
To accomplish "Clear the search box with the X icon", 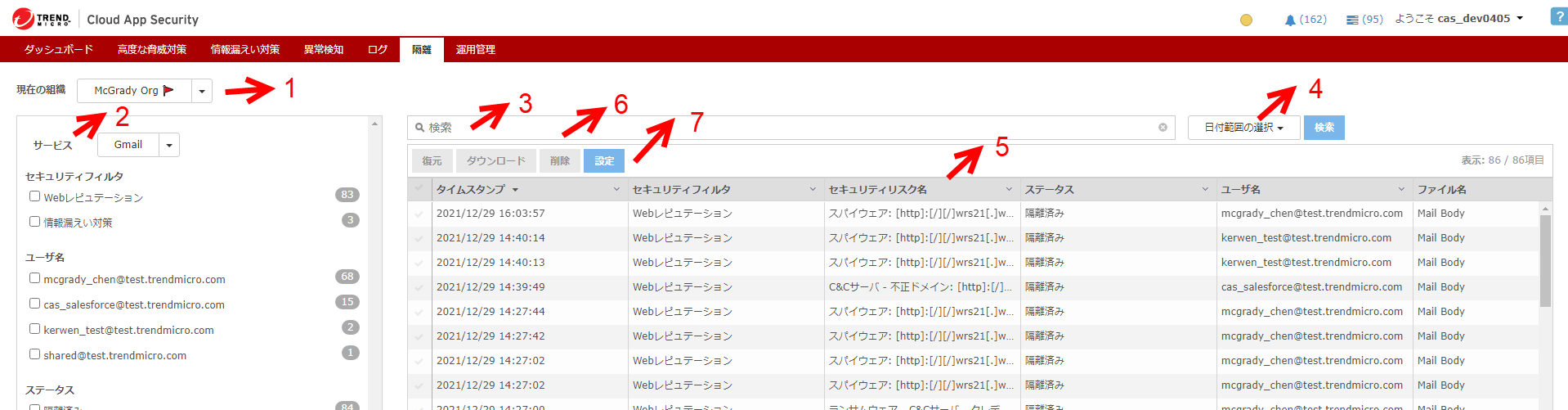I will pyautogui.click(x=1163, y=128).
